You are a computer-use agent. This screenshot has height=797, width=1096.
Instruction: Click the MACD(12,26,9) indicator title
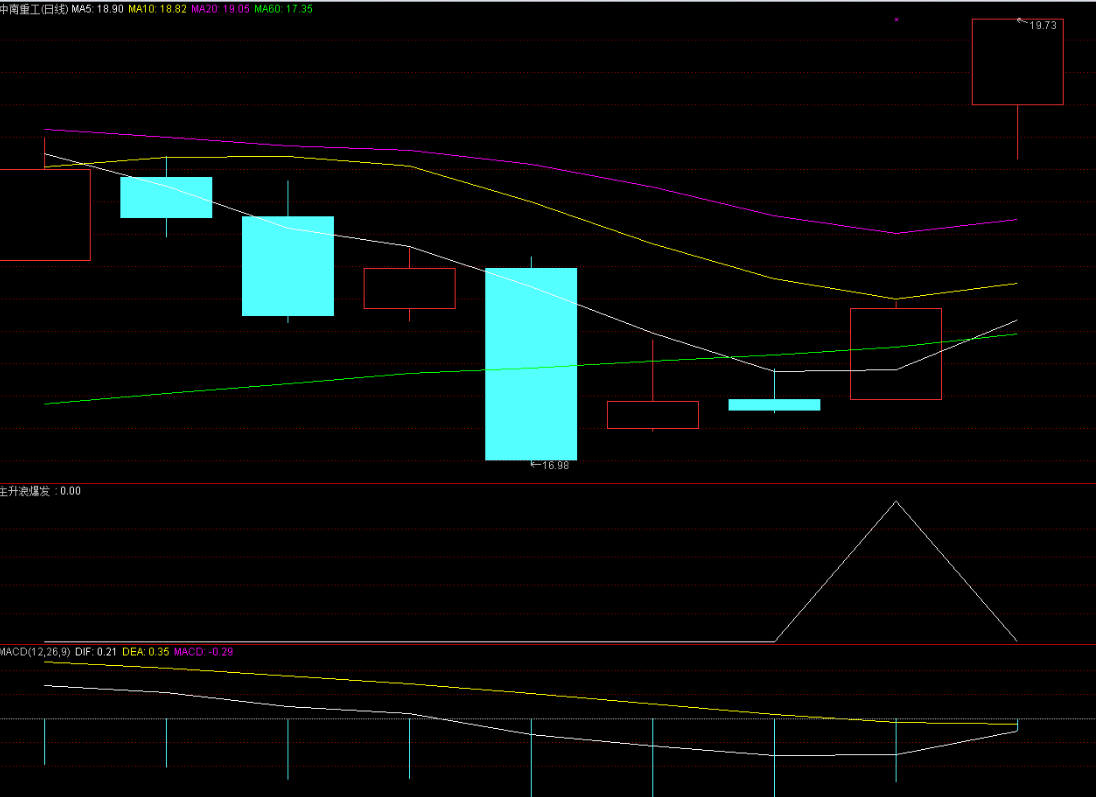(35, 652)
